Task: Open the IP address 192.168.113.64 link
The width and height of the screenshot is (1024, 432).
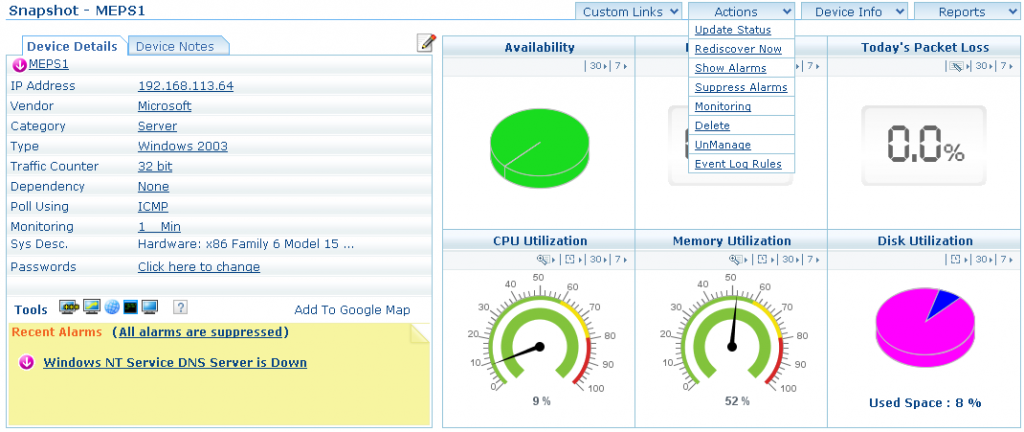Action: click(x=185, y=86)
